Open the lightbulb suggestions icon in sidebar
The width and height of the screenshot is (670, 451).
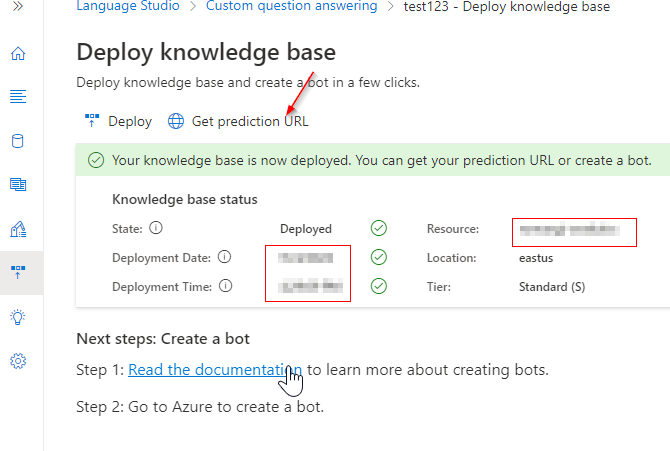click(x=18, y=317)
